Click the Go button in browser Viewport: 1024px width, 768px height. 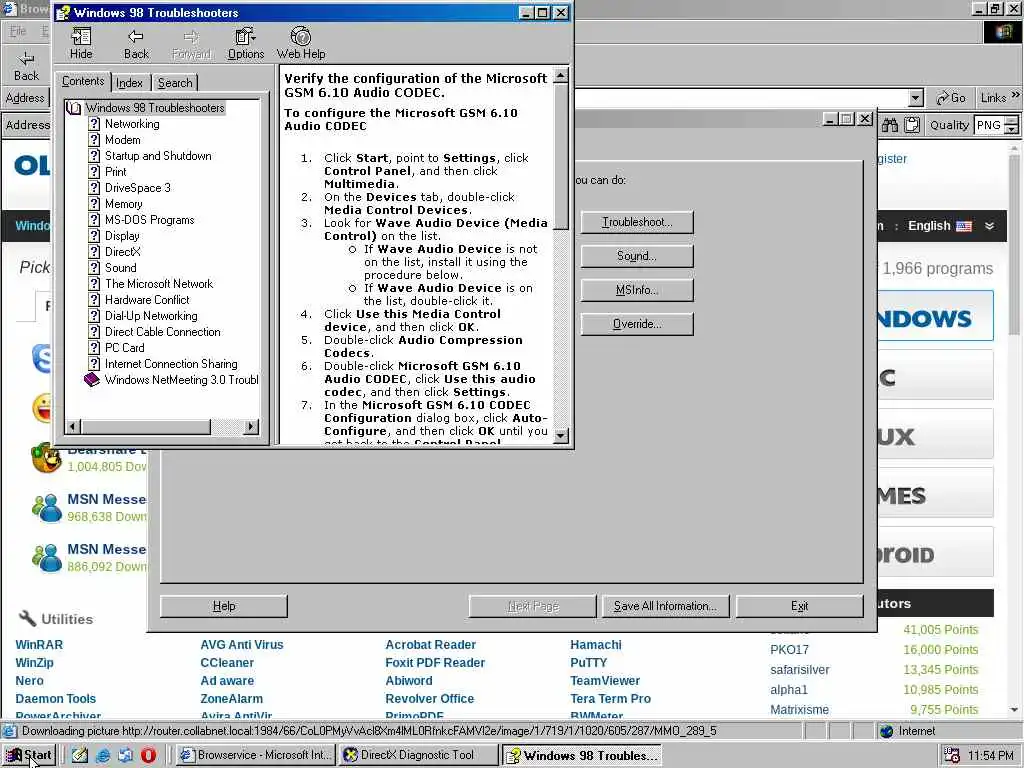(x=950, y=98)
